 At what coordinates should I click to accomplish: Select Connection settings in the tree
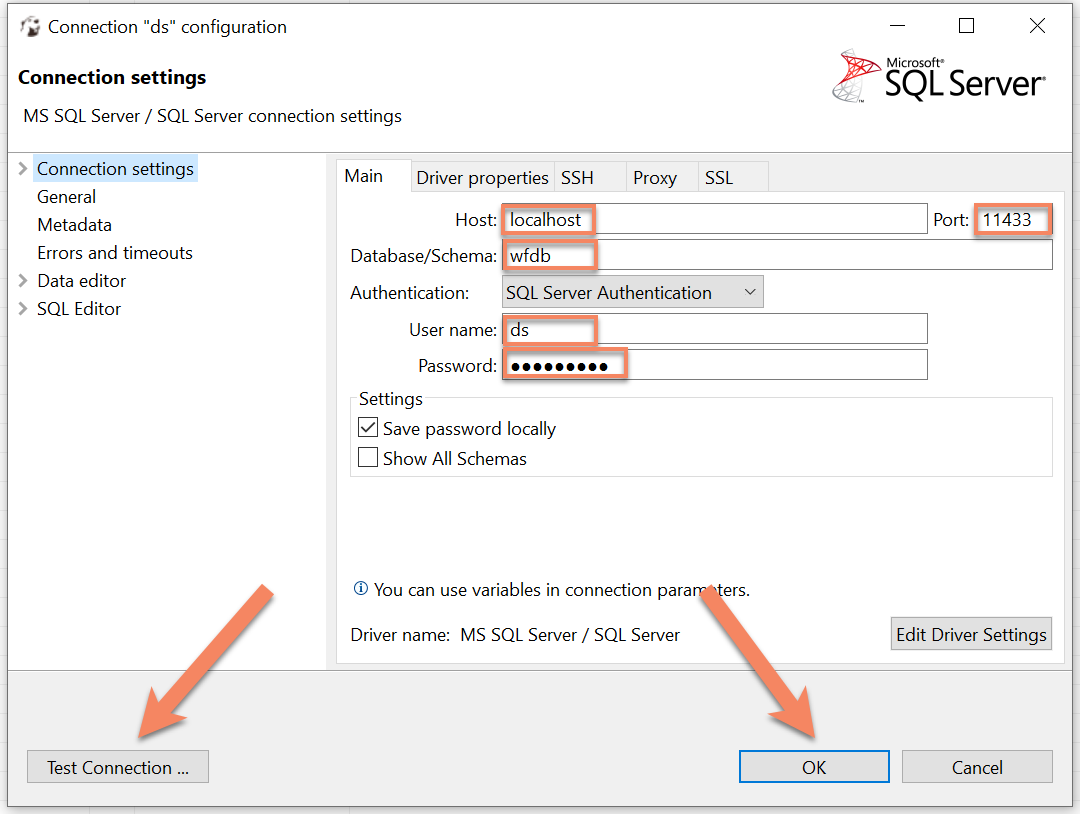click(116, 169)
